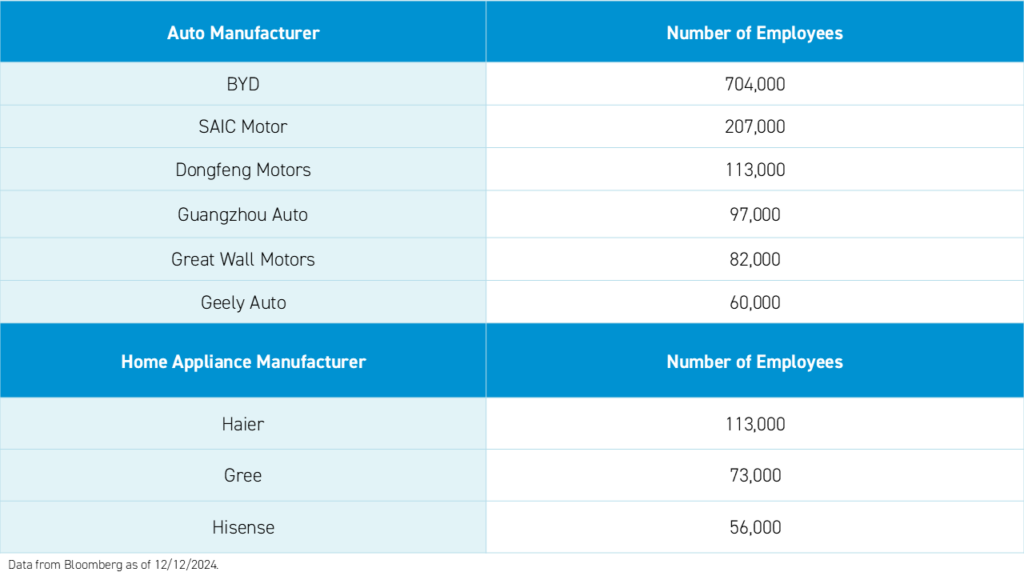
Task: Select the Hisense cell
Action: point(243,527)
